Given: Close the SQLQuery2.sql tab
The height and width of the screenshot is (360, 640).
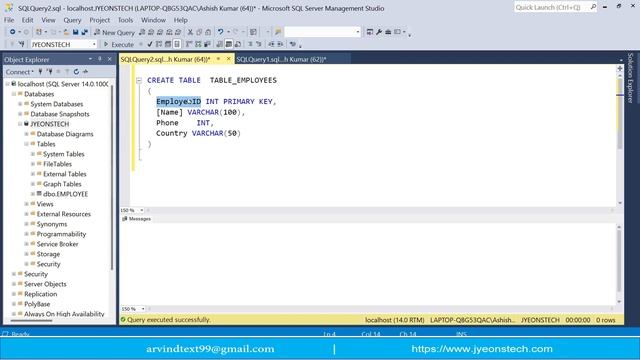Looking at the screenshot, I should pos(229,59).
